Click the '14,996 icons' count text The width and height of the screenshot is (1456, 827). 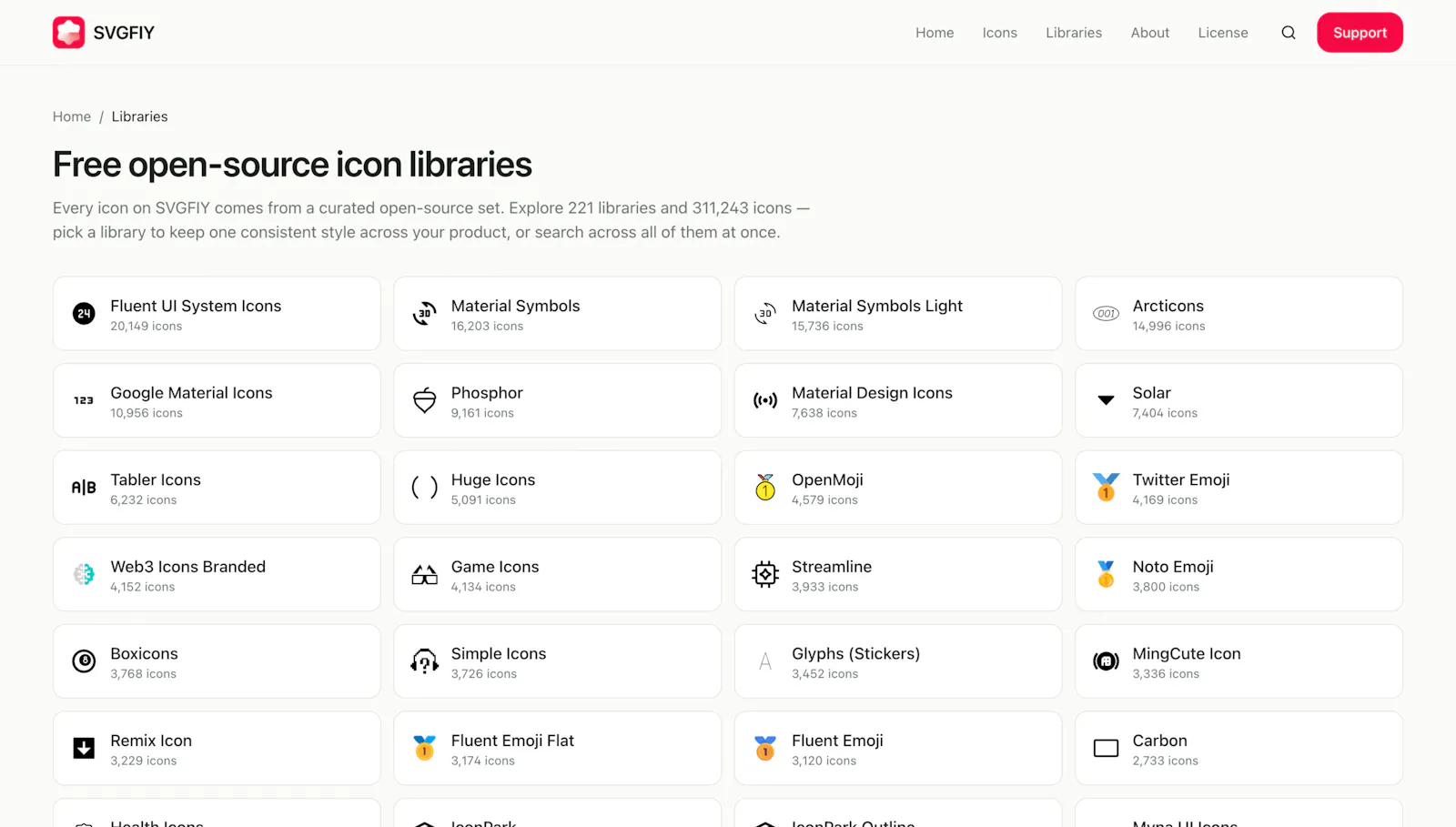click(x=1168, y=327)
